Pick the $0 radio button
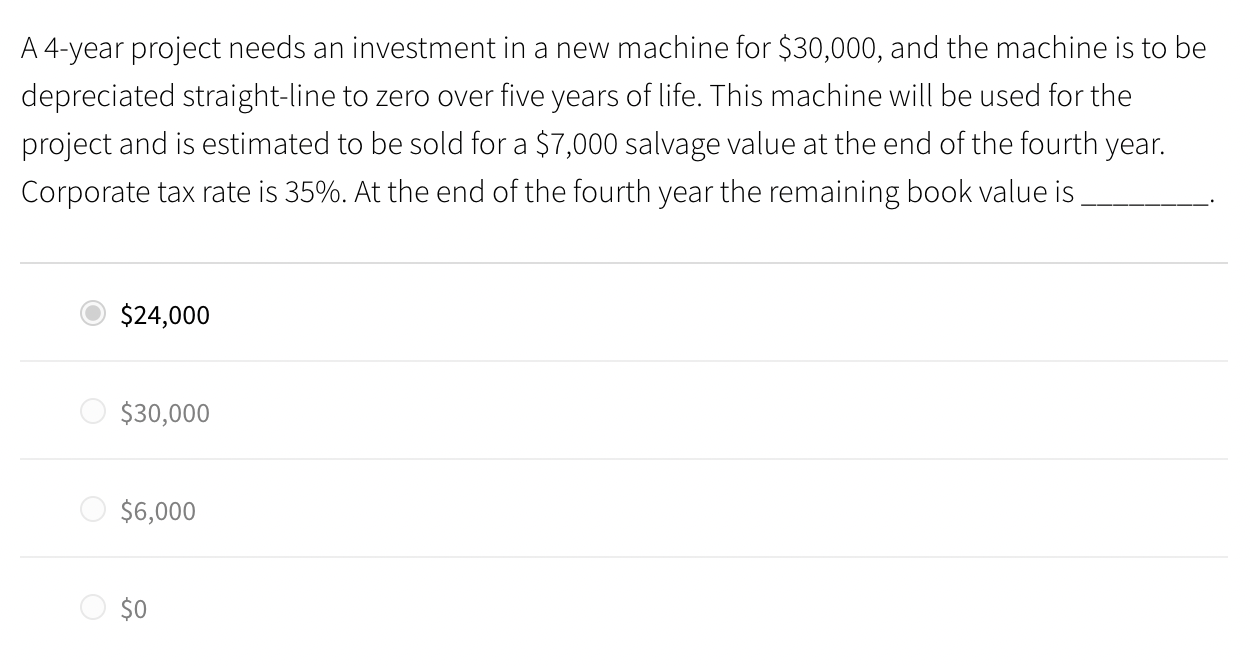Image resolution: width=1250 pixels, height=666 pixels. click(x=93, y=608)
